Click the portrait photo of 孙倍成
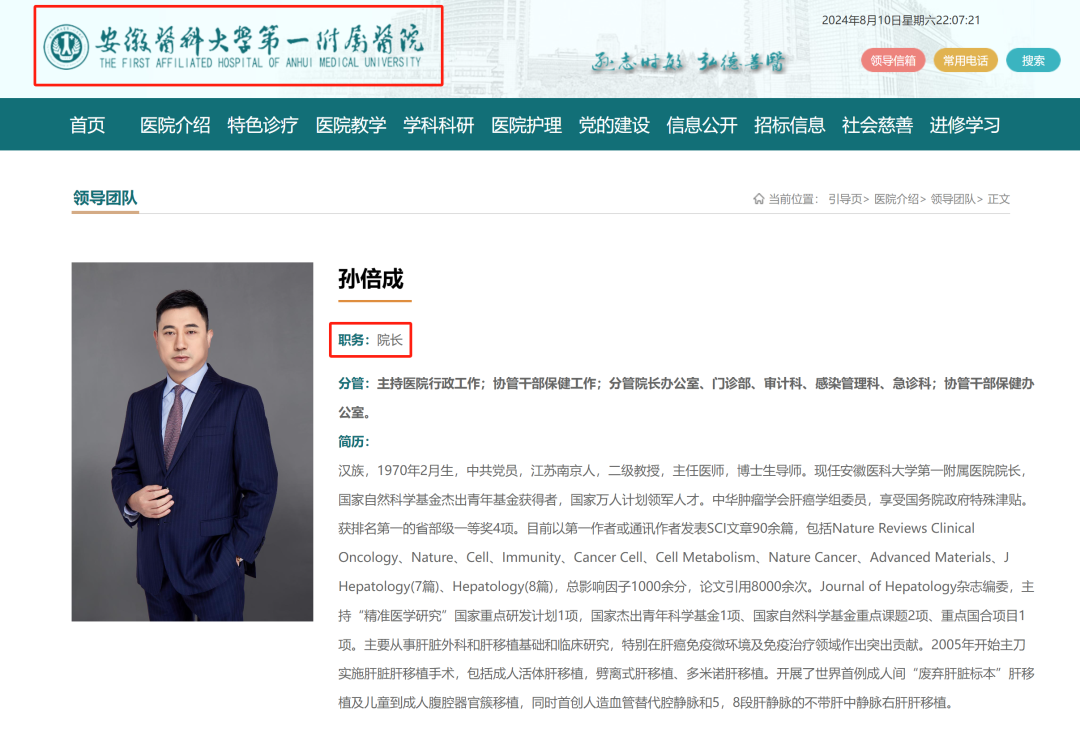Viewport: 1080px width, 741px height. click(192, 441)
